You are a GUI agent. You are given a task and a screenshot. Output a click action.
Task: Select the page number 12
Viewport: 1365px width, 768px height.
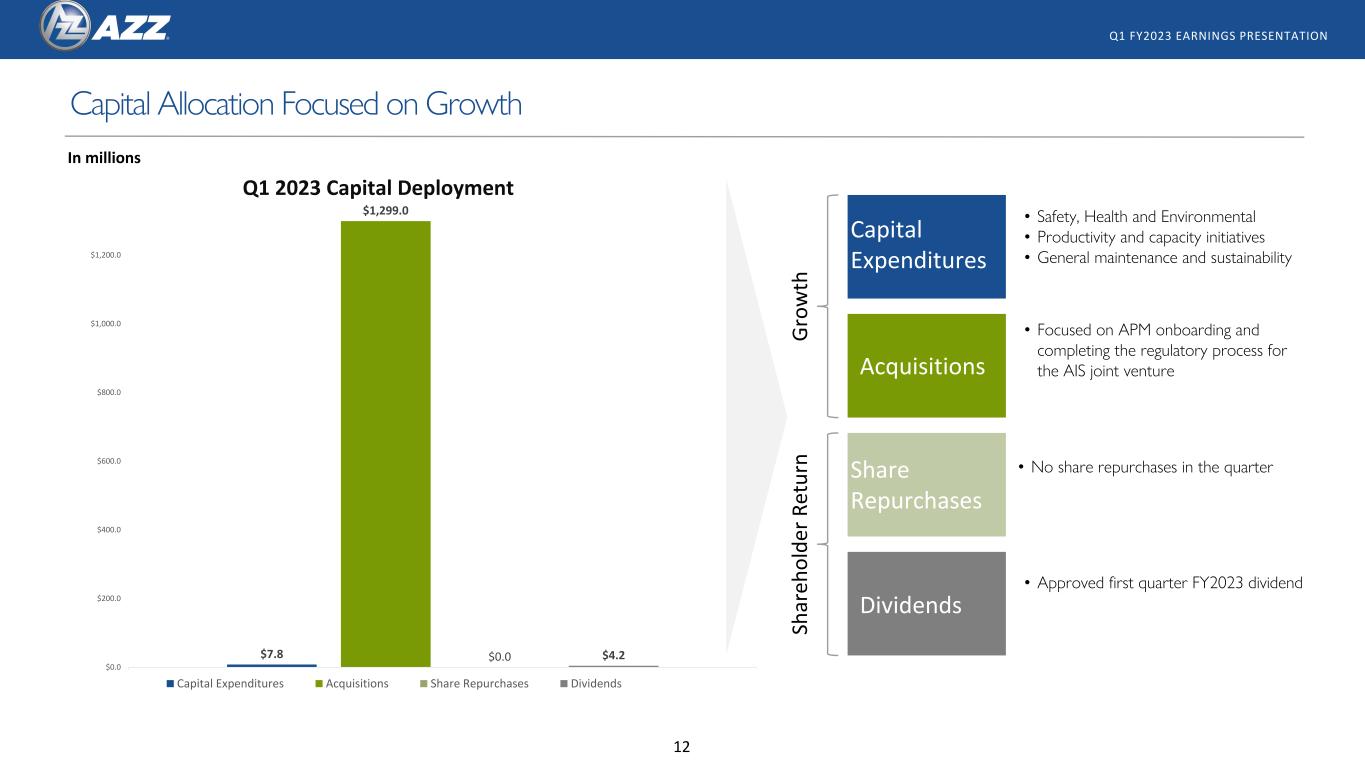pos(682,746)
